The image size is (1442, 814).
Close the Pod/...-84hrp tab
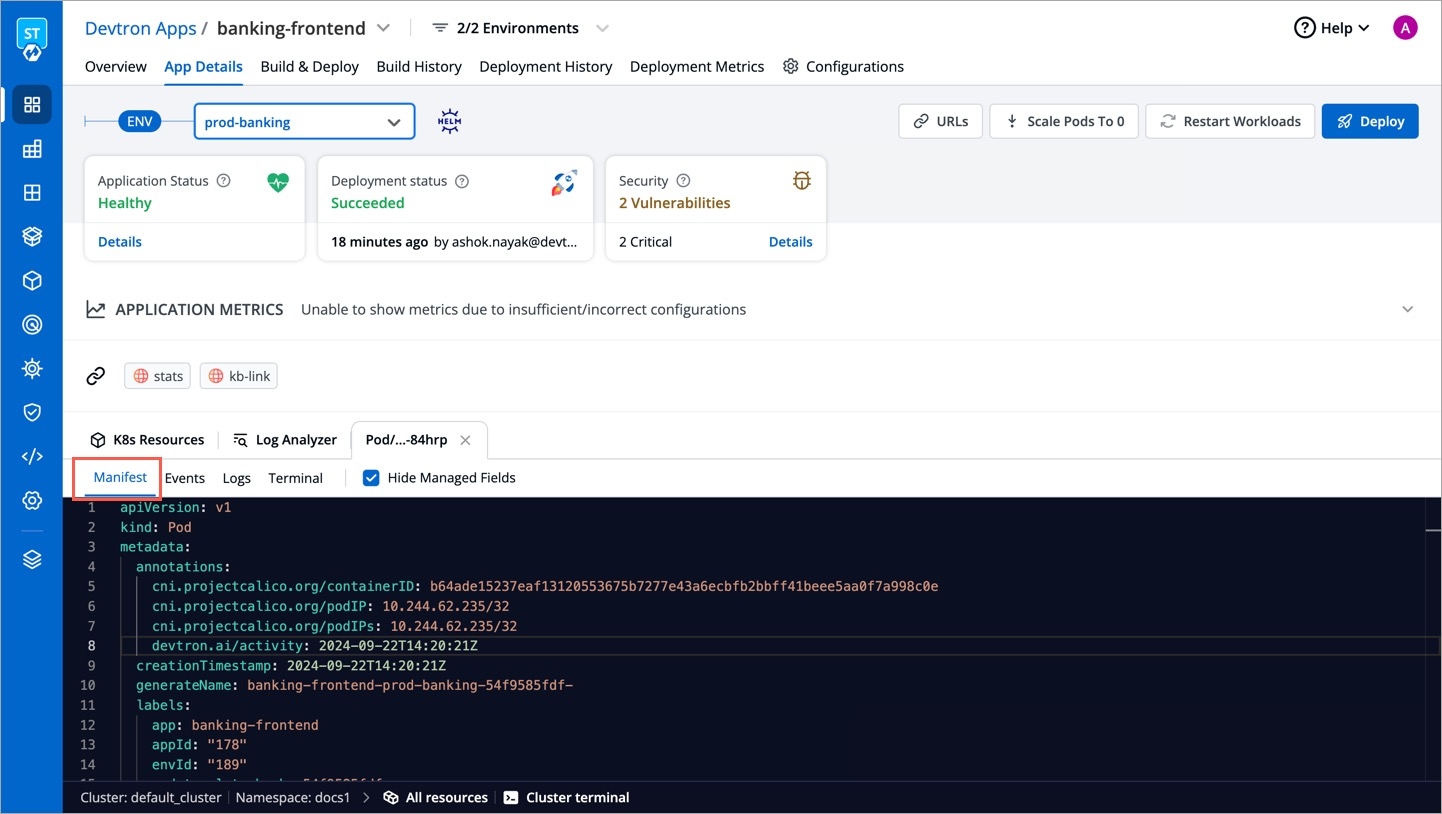(x=465, y=440)
